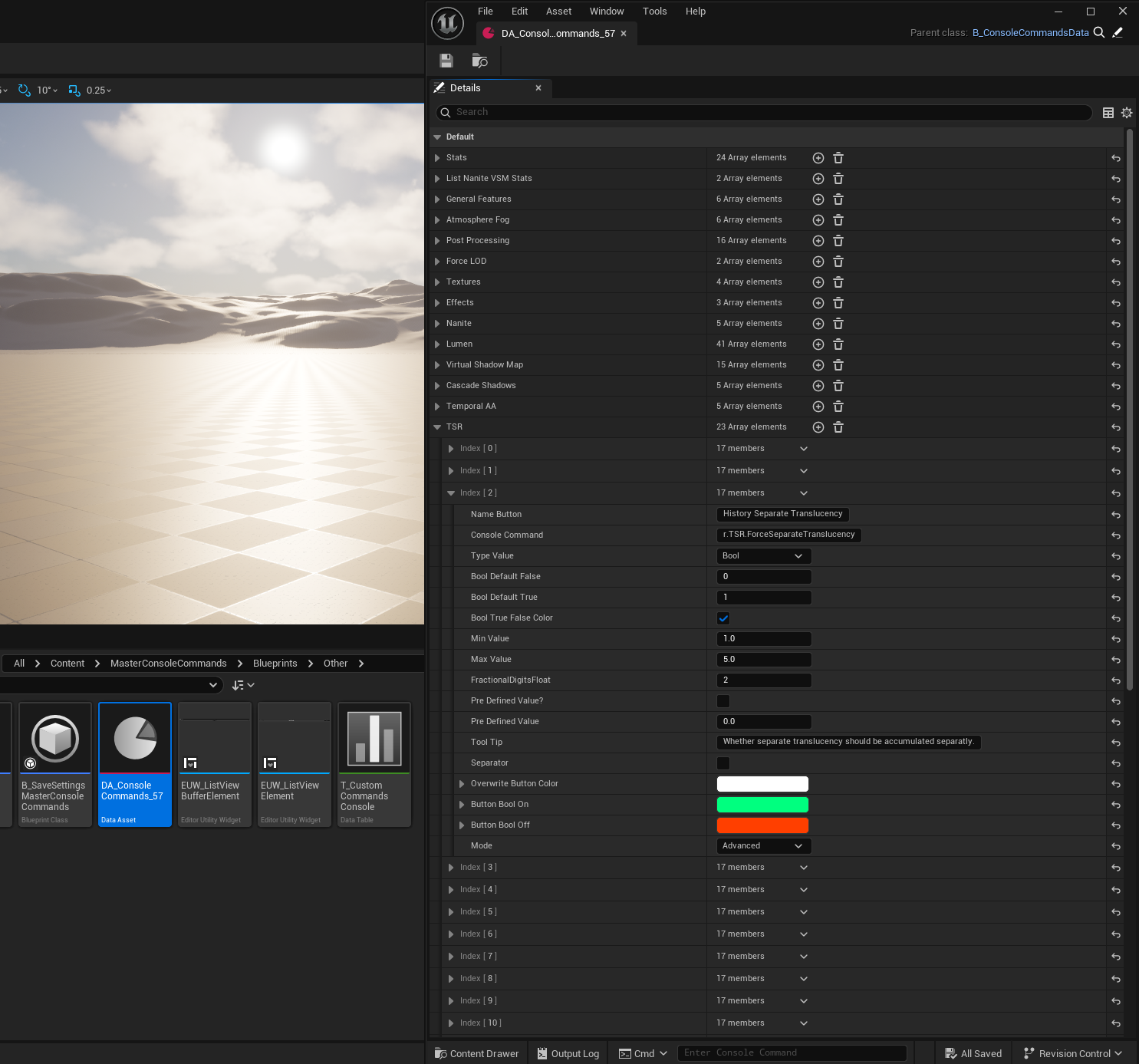Click the green Button Bool On color swatch
This screenshot has width=1139, height=1064.
coord(762,805)
